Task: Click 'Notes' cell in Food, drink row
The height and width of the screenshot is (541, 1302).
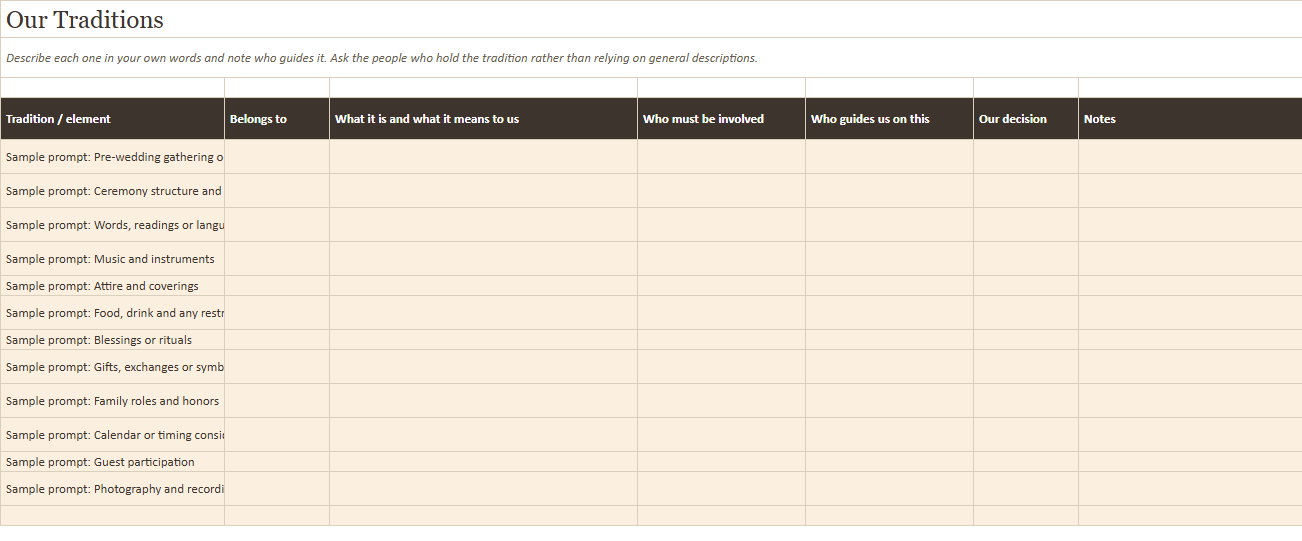Action: 1190,313
